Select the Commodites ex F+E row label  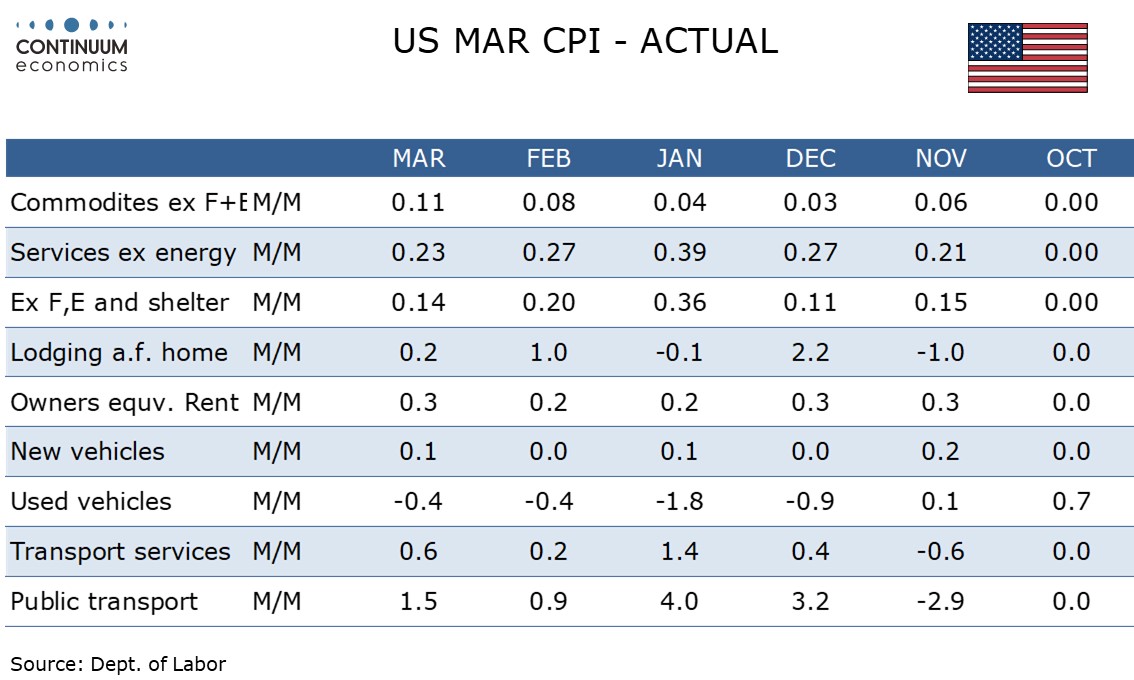click(x=128, y=203)
